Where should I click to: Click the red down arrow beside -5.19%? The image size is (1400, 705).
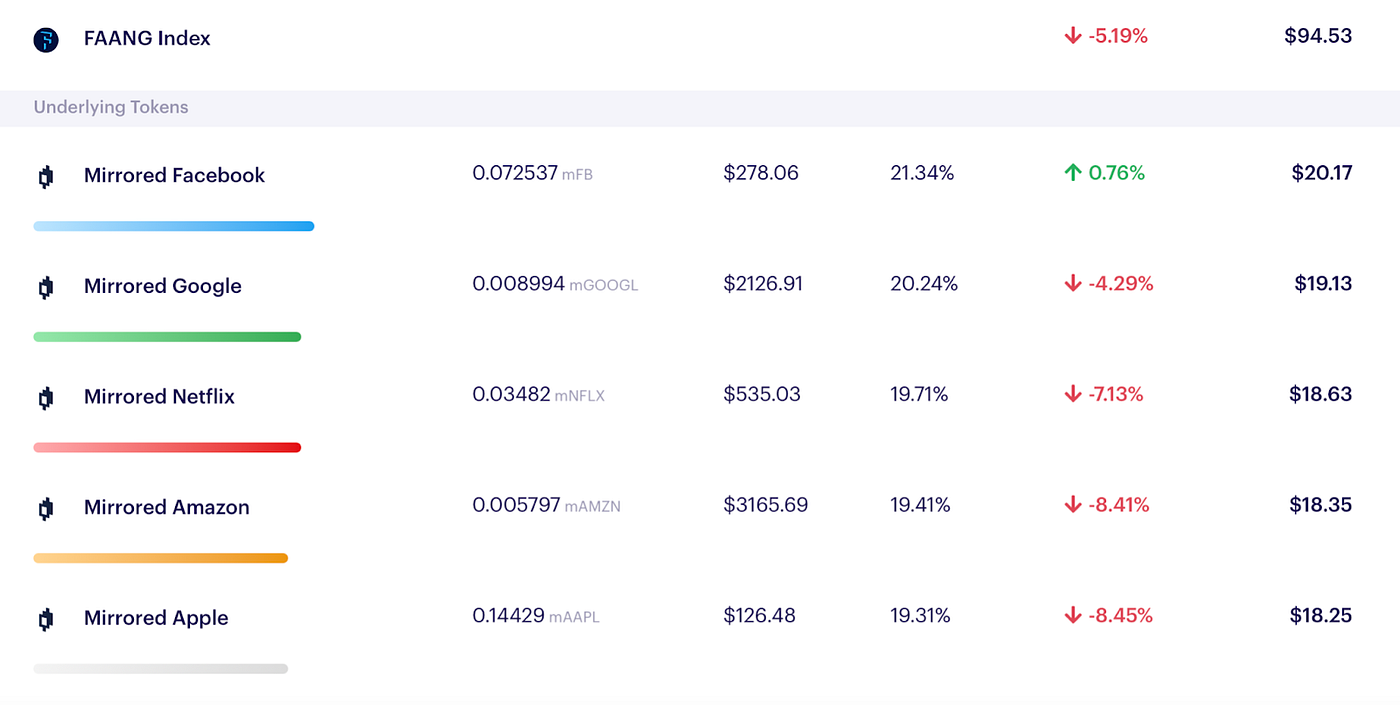(1073, 36)
